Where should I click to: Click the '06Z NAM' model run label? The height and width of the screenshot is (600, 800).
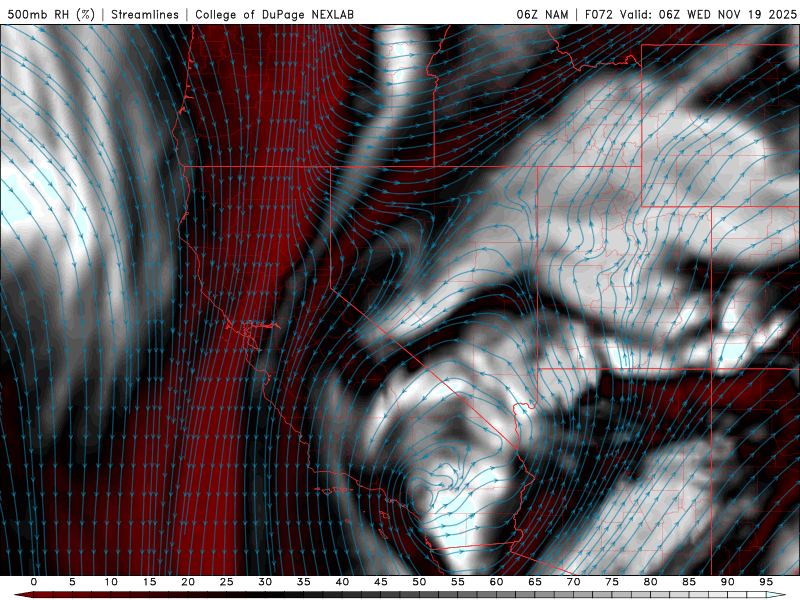pyautogui.click(x=542, y=14)
